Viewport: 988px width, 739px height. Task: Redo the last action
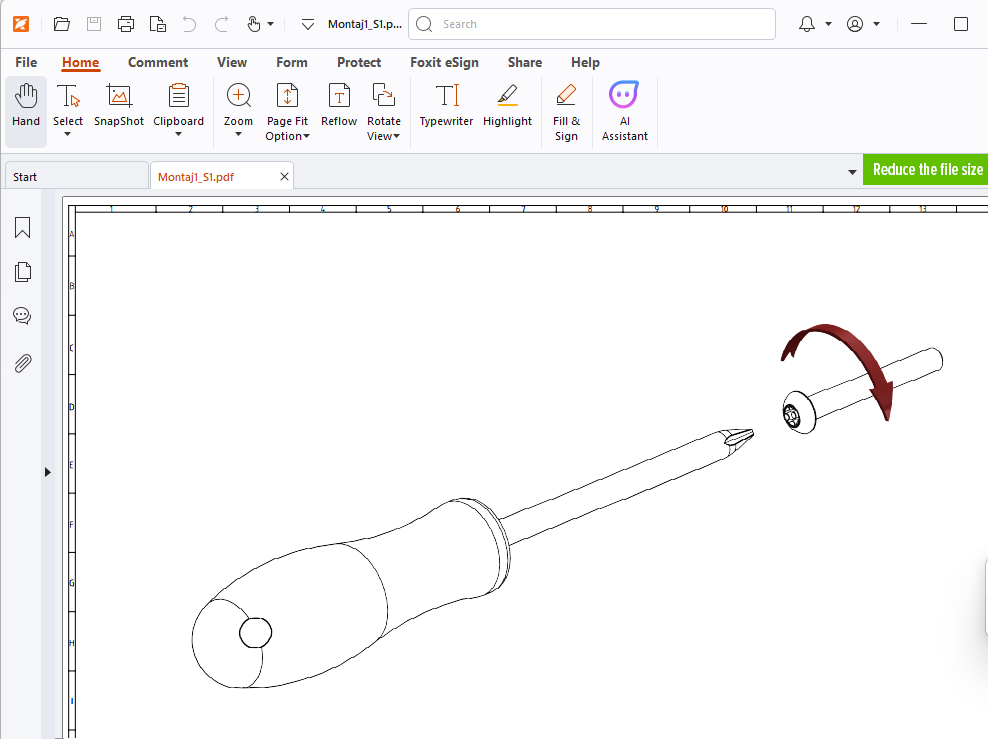point(221,24)
